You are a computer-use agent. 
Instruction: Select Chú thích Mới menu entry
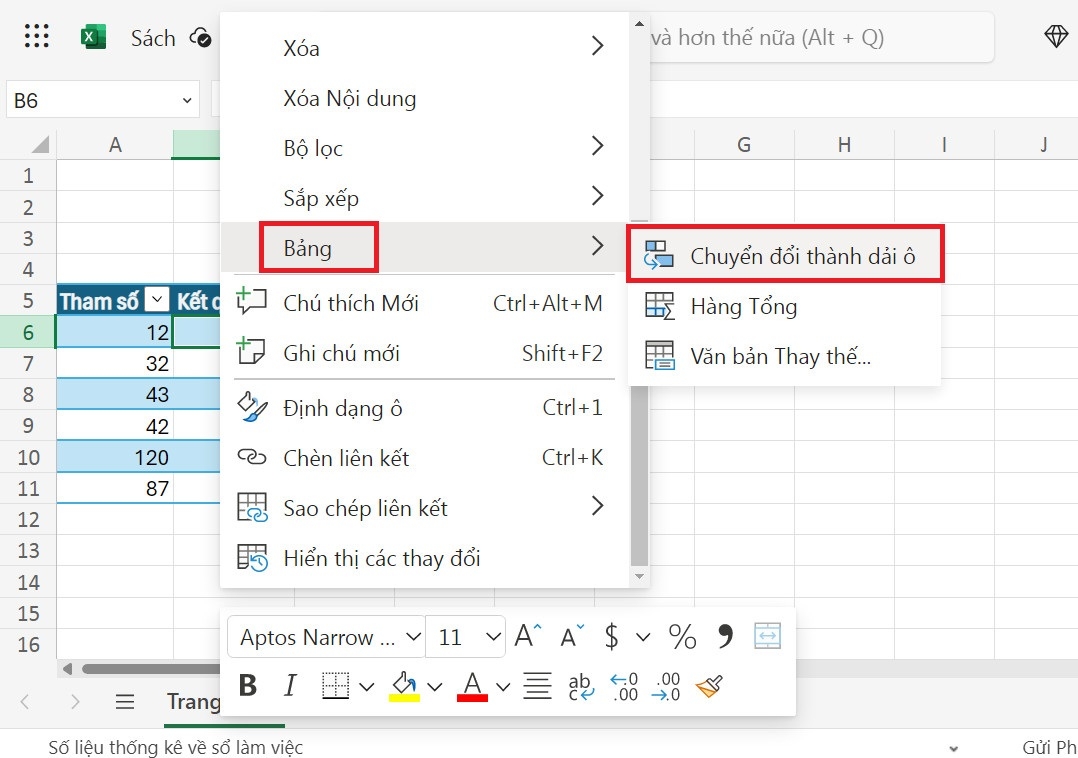click(424, 302)
